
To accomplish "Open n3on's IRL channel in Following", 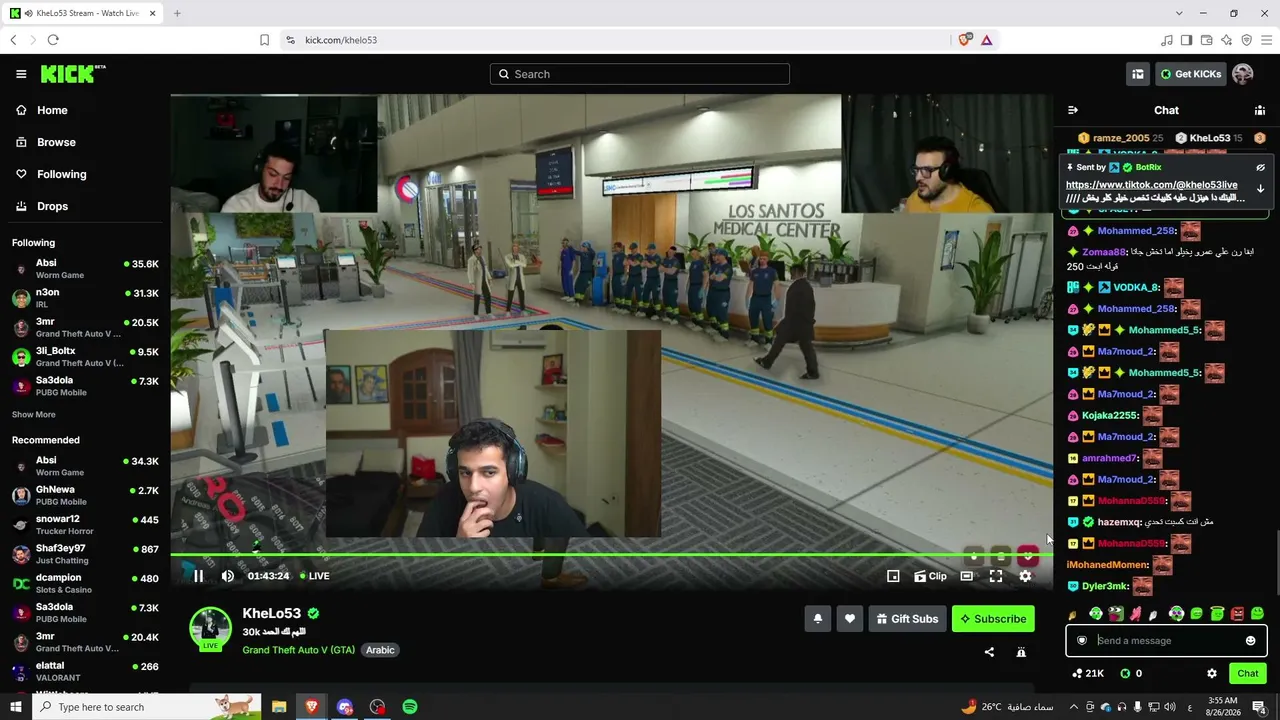I will click(85, 298).
